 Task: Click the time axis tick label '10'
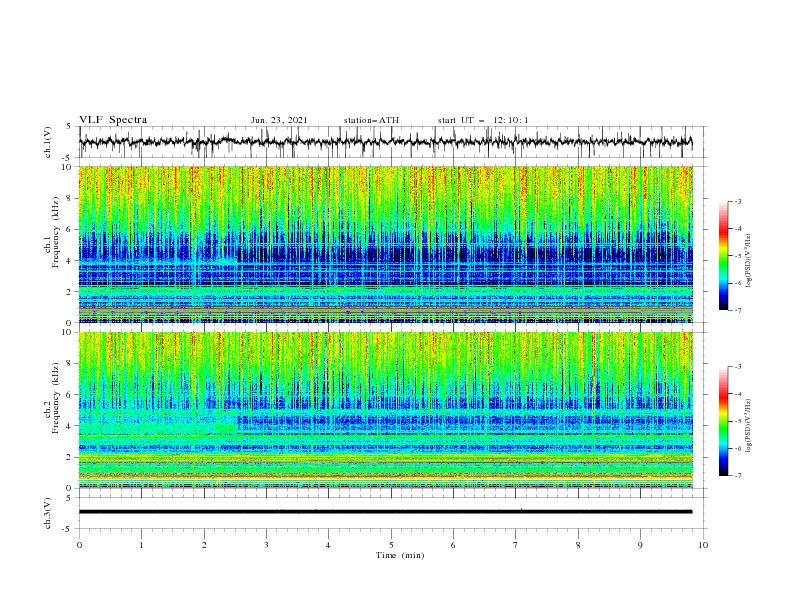coord(703,545)
